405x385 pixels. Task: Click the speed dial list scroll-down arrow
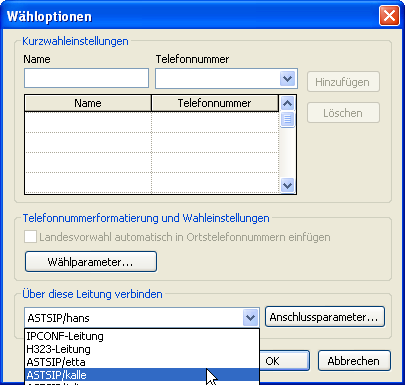287,185
